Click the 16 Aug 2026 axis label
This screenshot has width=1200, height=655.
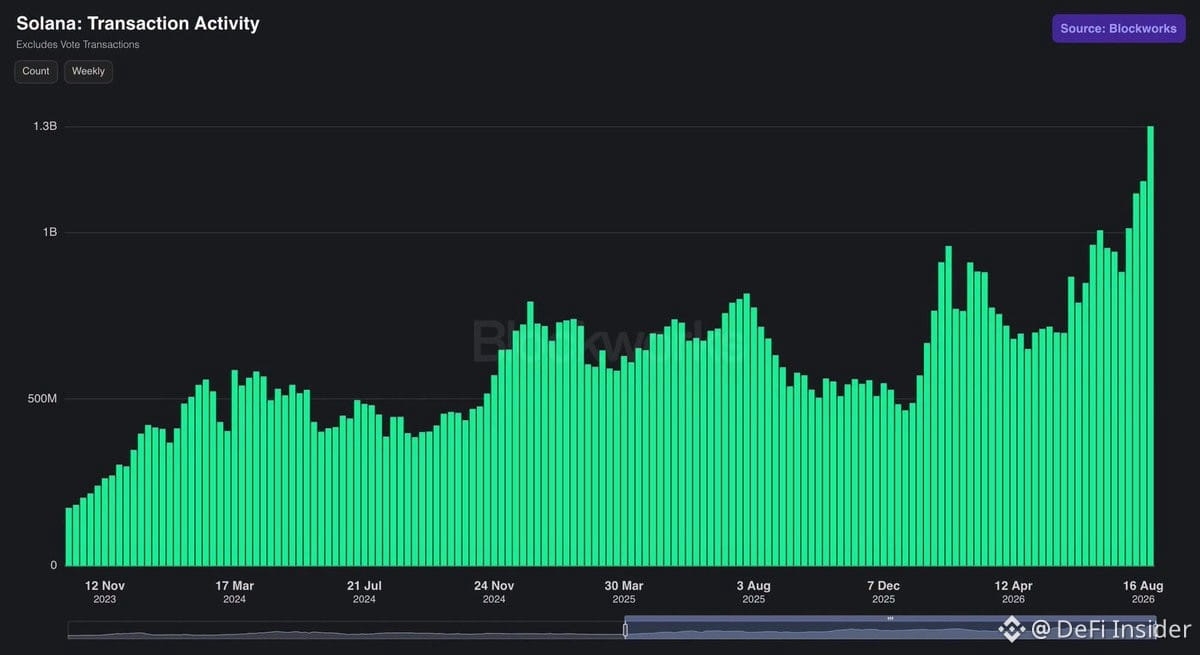point(1143,592)
